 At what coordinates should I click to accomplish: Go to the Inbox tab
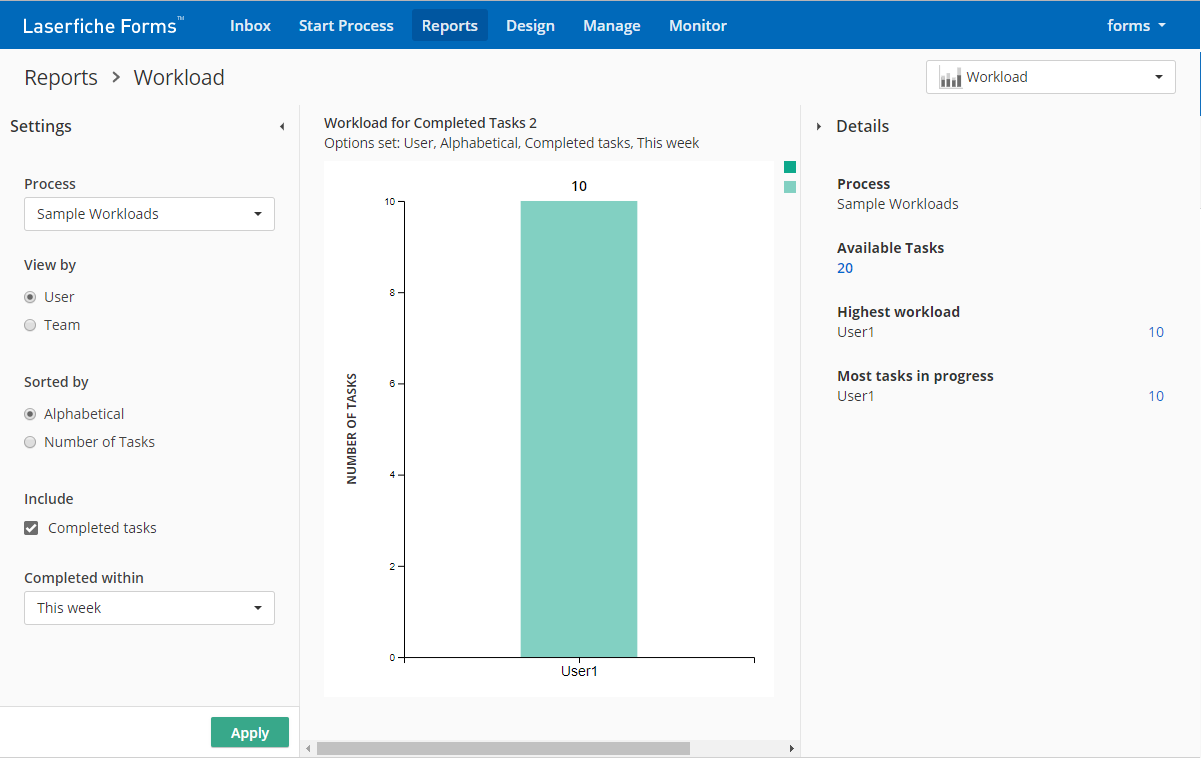click(x=250, y=26)
